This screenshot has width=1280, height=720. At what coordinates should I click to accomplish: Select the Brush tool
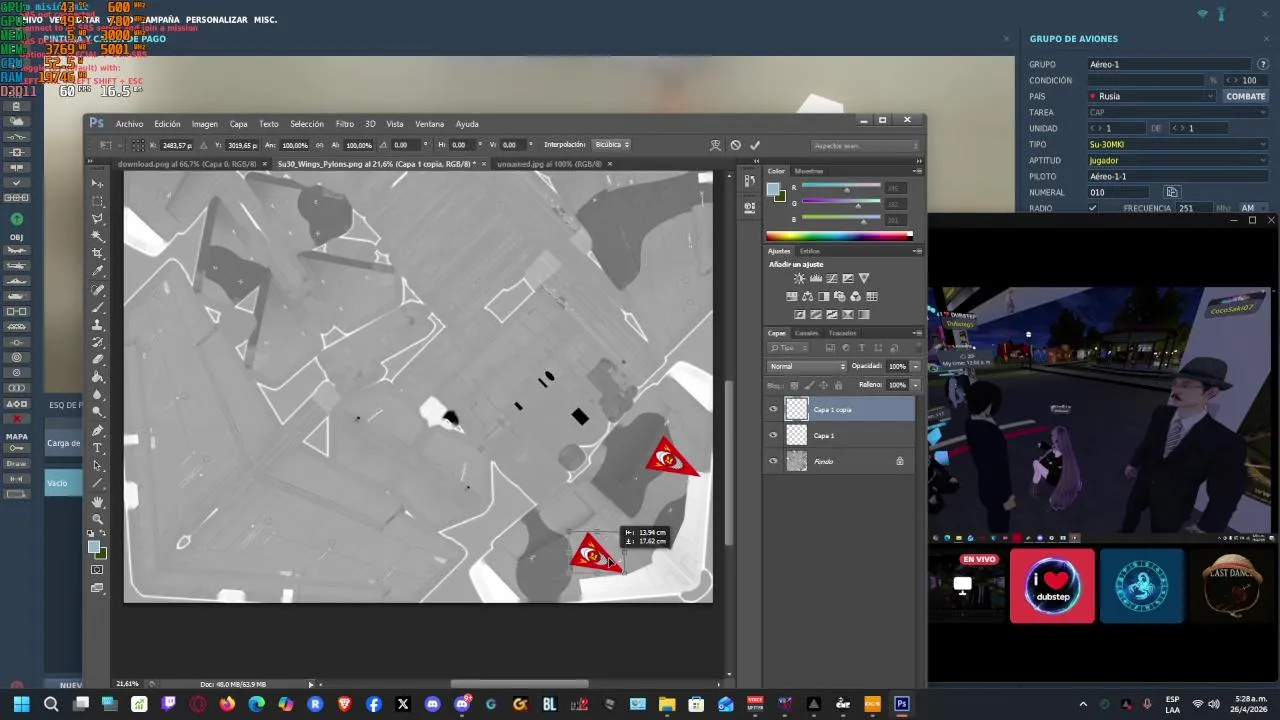97,307
